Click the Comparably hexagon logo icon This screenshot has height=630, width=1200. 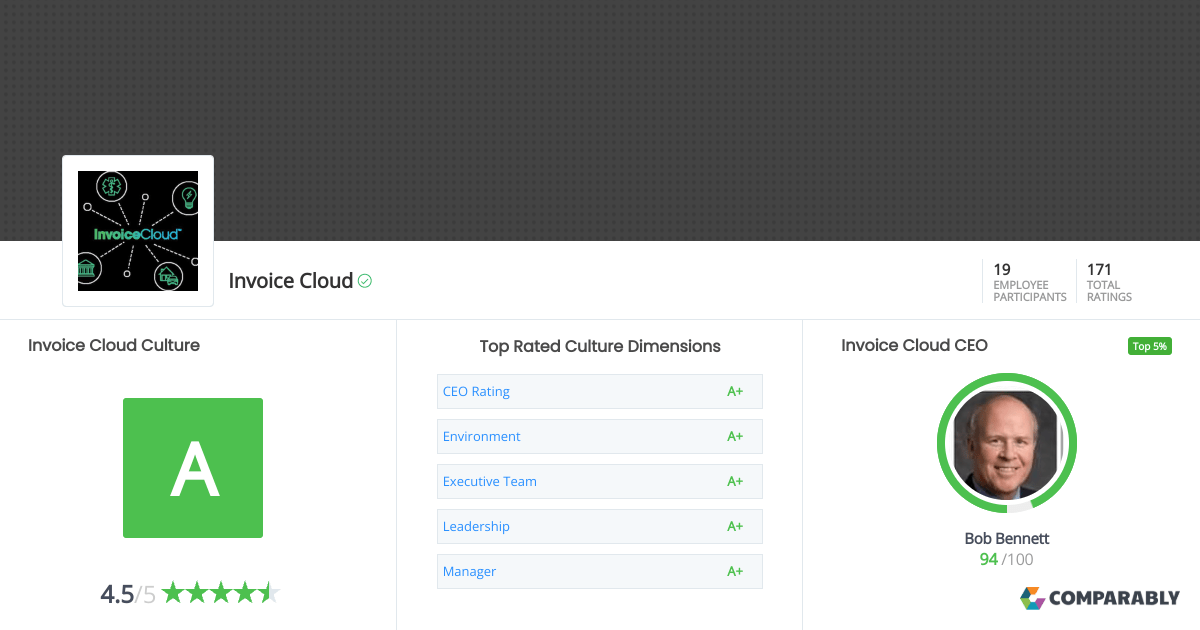pyautogui.click(x=1032, y=598)
